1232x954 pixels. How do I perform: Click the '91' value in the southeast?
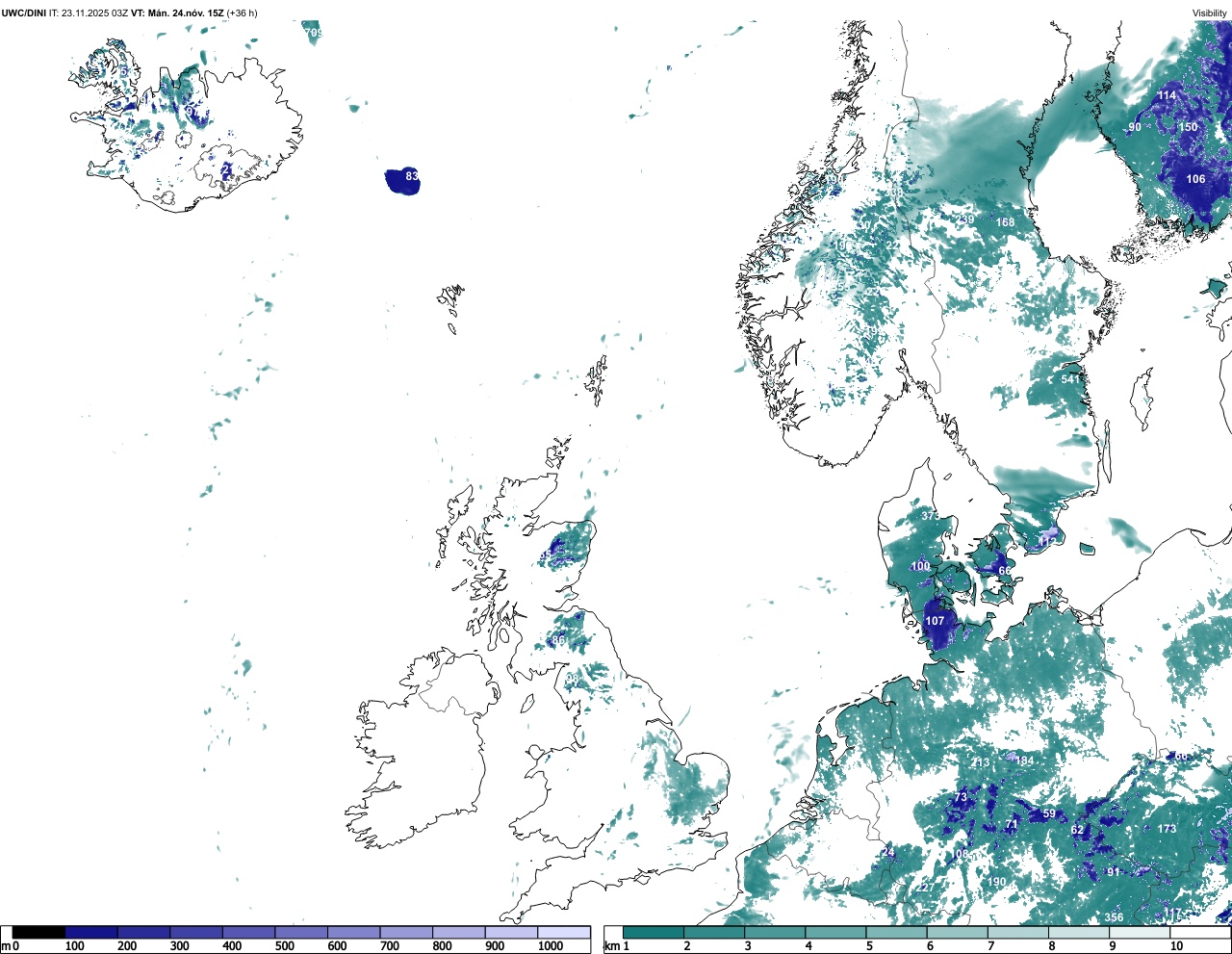(x=1113, y=872)
